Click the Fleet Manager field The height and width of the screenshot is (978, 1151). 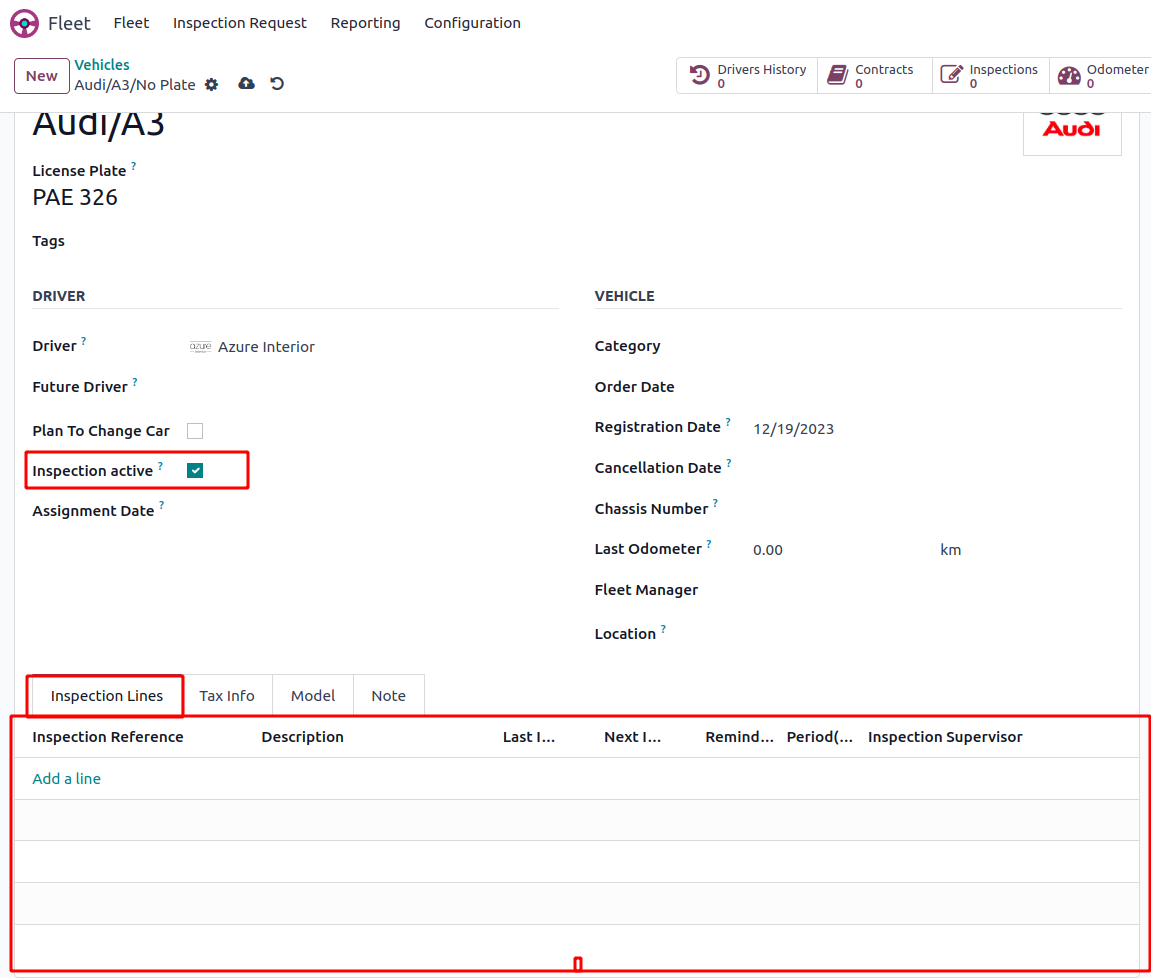click(x=937, y=590)
